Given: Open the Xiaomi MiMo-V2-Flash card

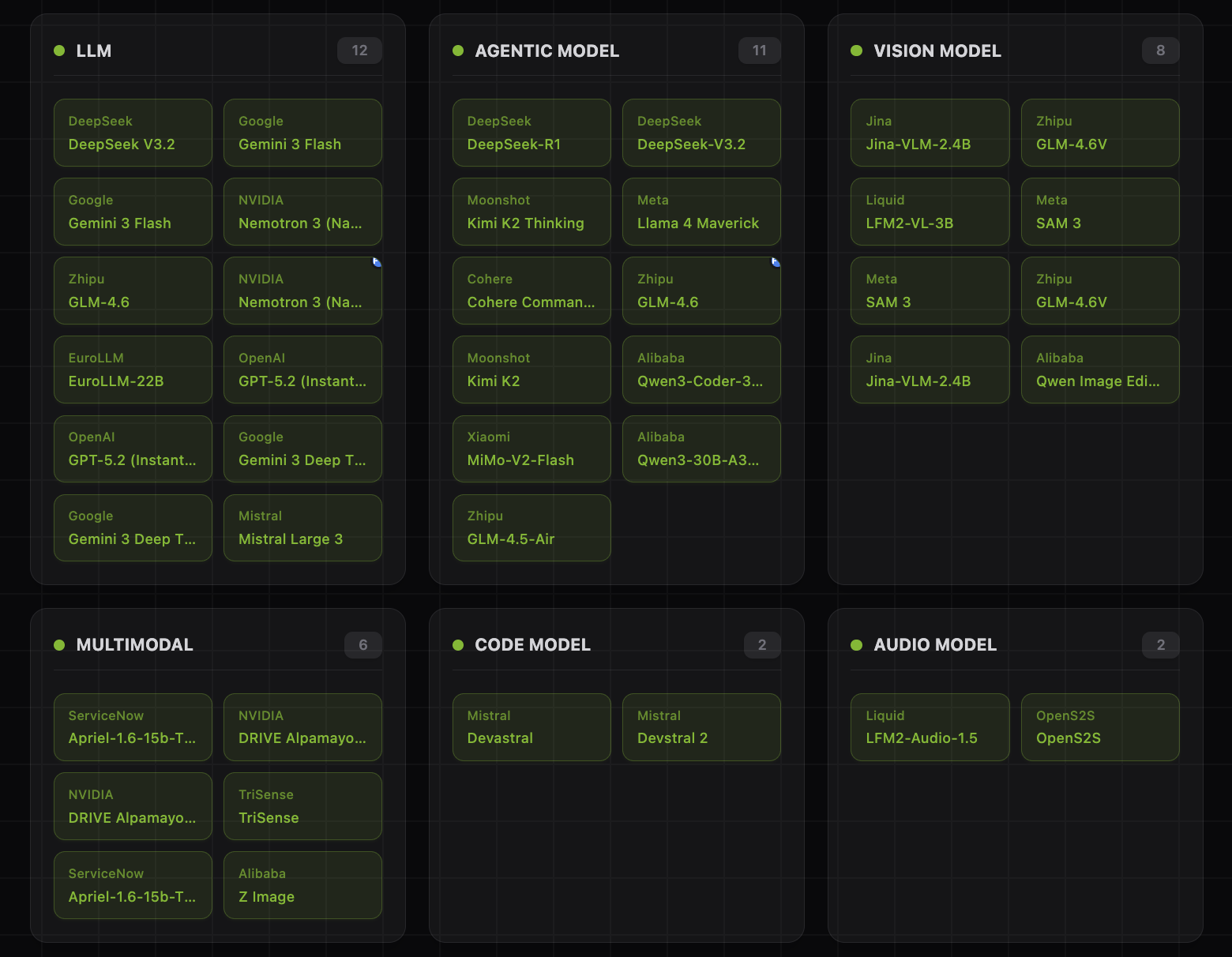Looking at the screenshot, I should (x=531, y=448).
